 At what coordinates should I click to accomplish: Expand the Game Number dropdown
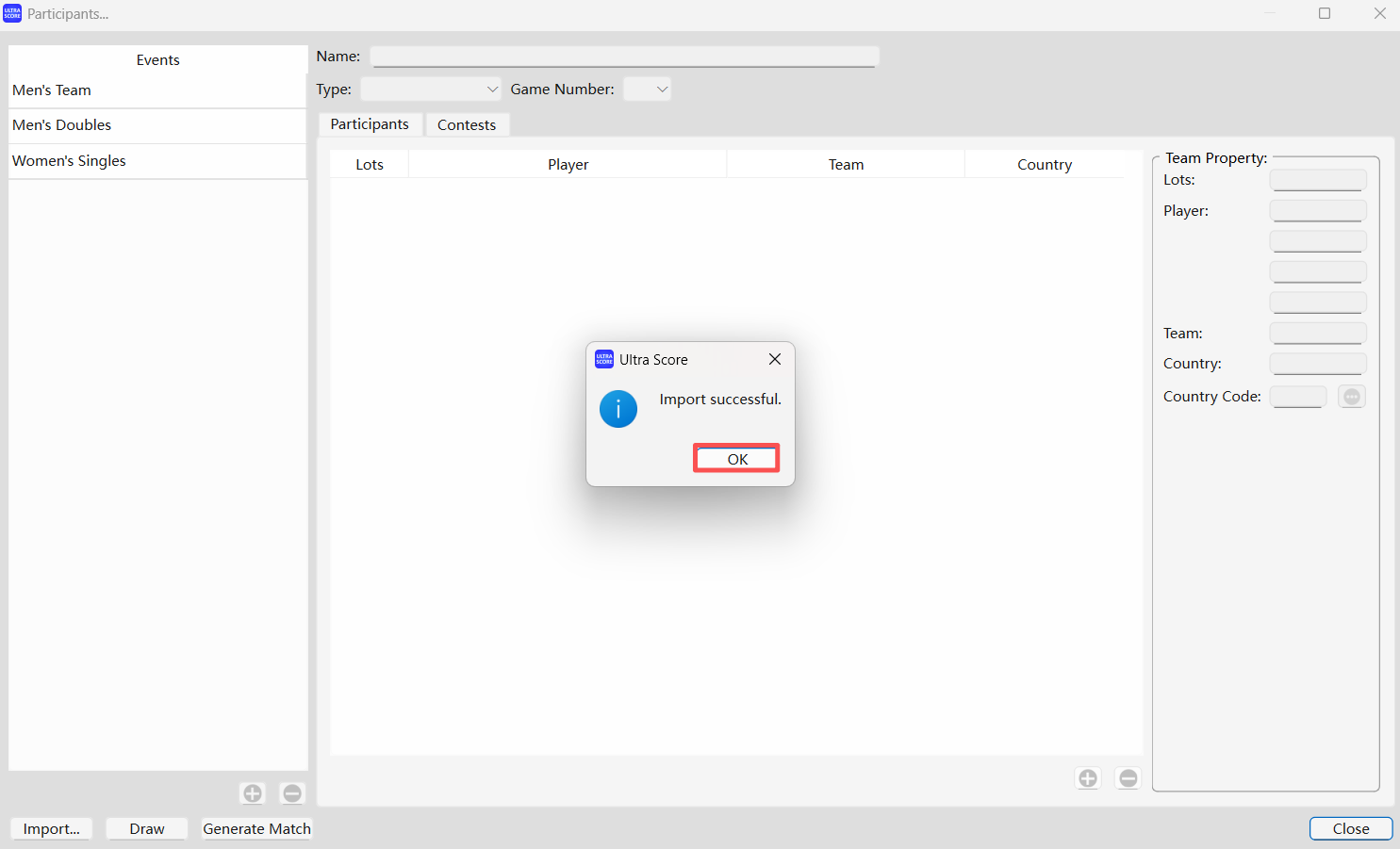click(648, 90)
